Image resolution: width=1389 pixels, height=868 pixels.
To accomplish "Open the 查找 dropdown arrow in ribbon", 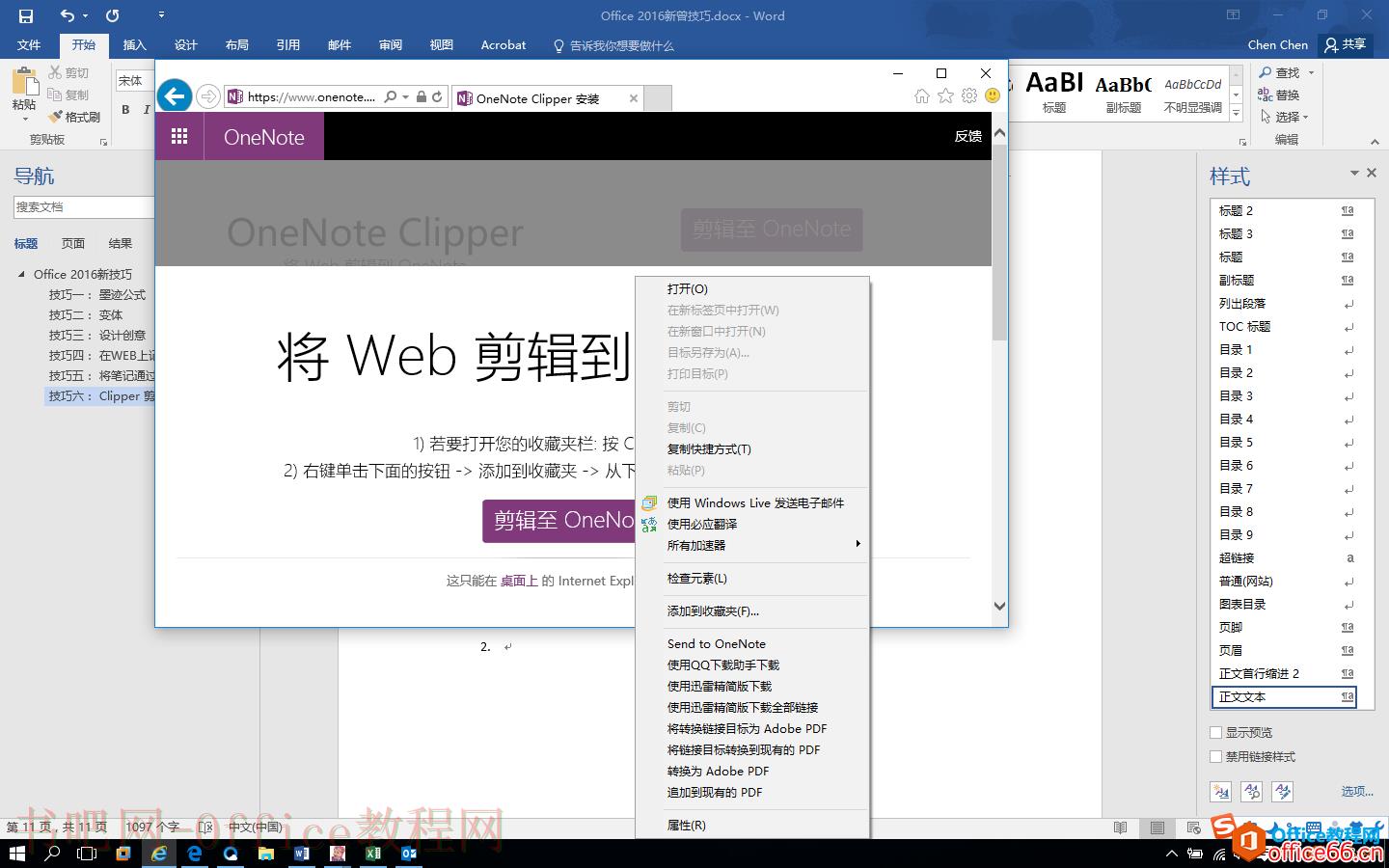I will click(x=1311, y=73).
